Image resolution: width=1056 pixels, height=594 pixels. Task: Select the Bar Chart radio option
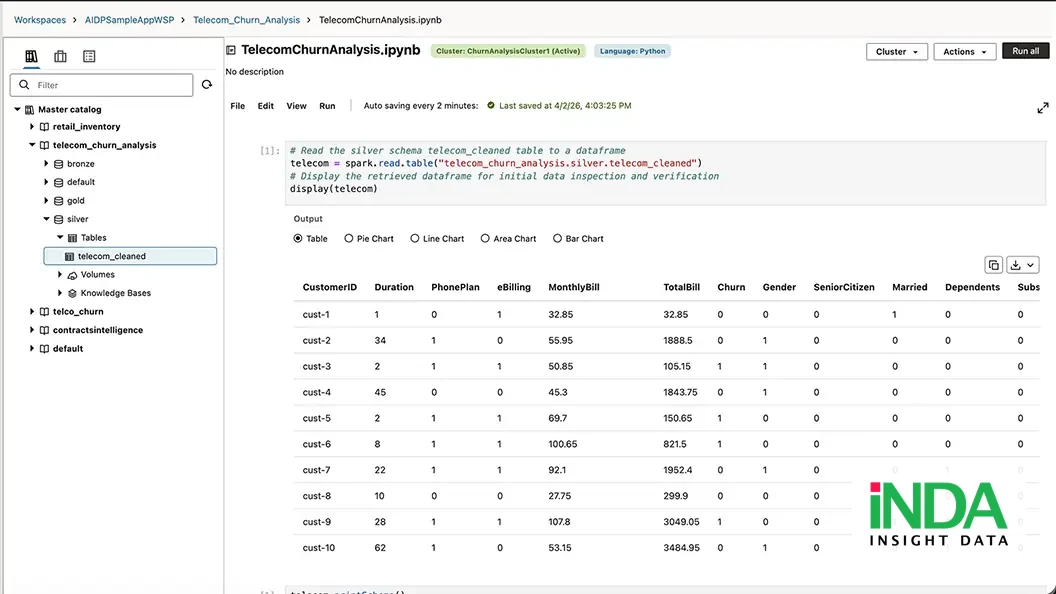pos(557,238)
